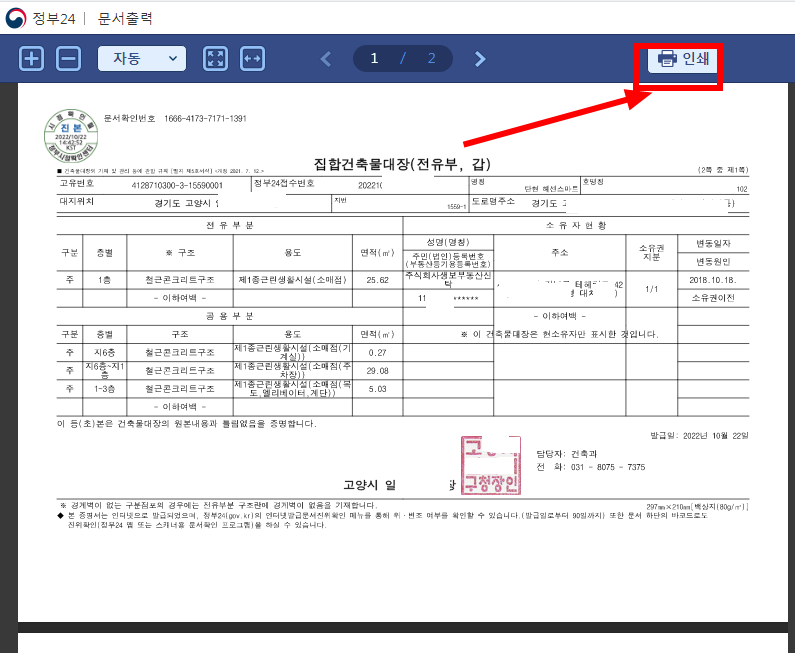Click the zoom out minus icon

tap(68, 59)
